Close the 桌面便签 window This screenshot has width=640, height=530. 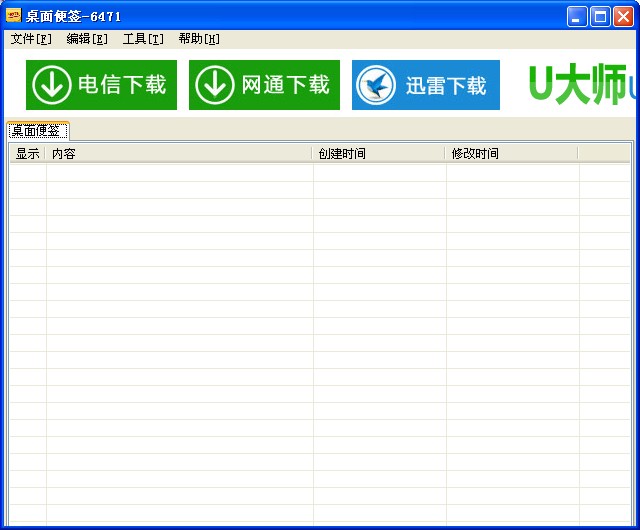tap(623, 17)
